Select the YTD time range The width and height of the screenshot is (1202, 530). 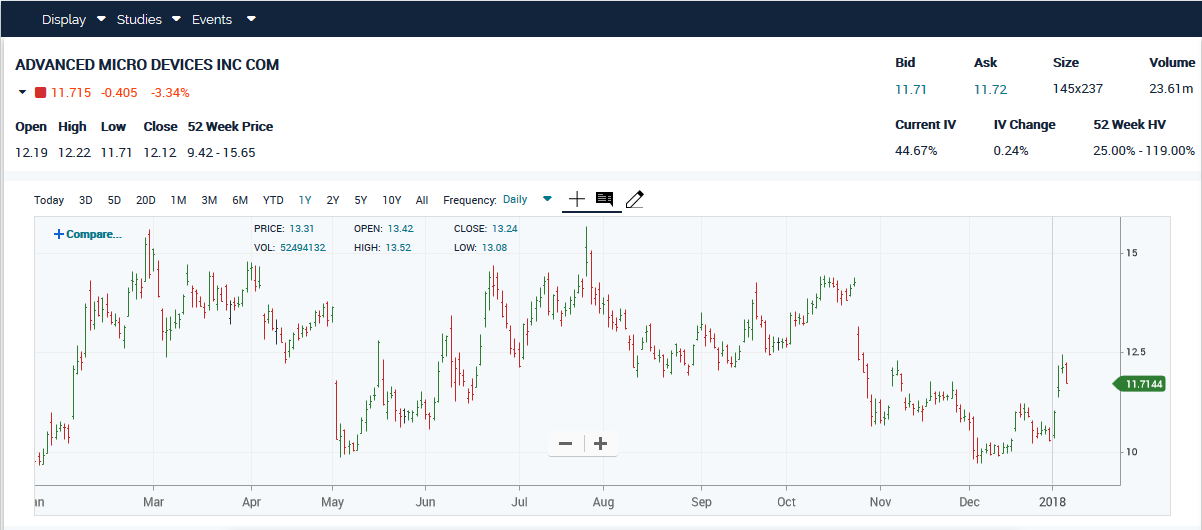pos(273,200)
